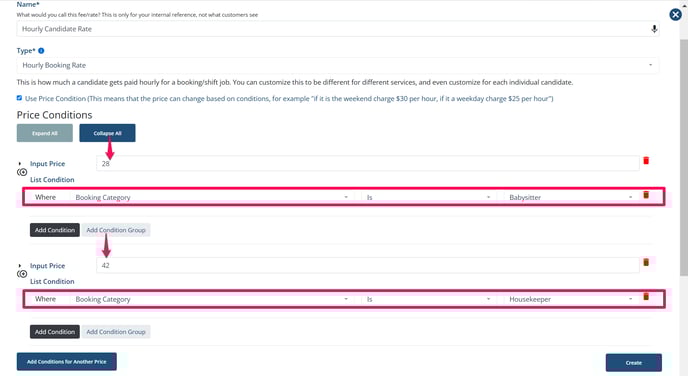Click the Name field containing Hourly Candidate Rate
This screenshot has height=376, width=688.
(337, 29)
